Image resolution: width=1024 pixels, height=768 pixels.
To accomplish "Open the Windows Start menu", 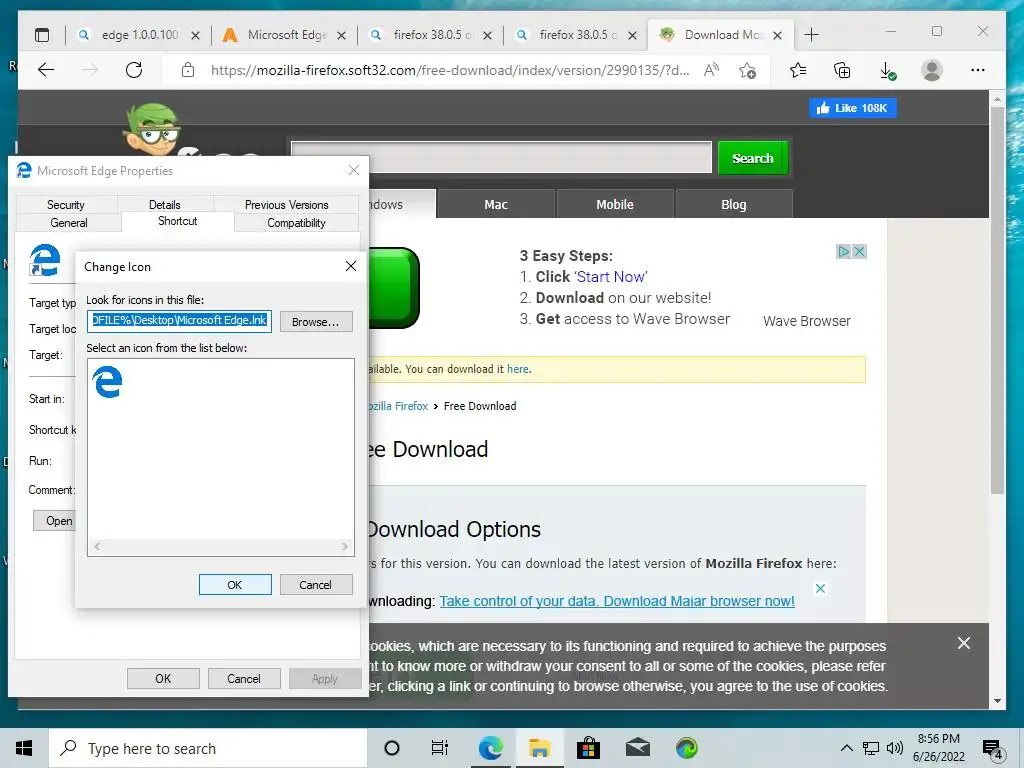I will pyautogui.click(x=24, y=748).
